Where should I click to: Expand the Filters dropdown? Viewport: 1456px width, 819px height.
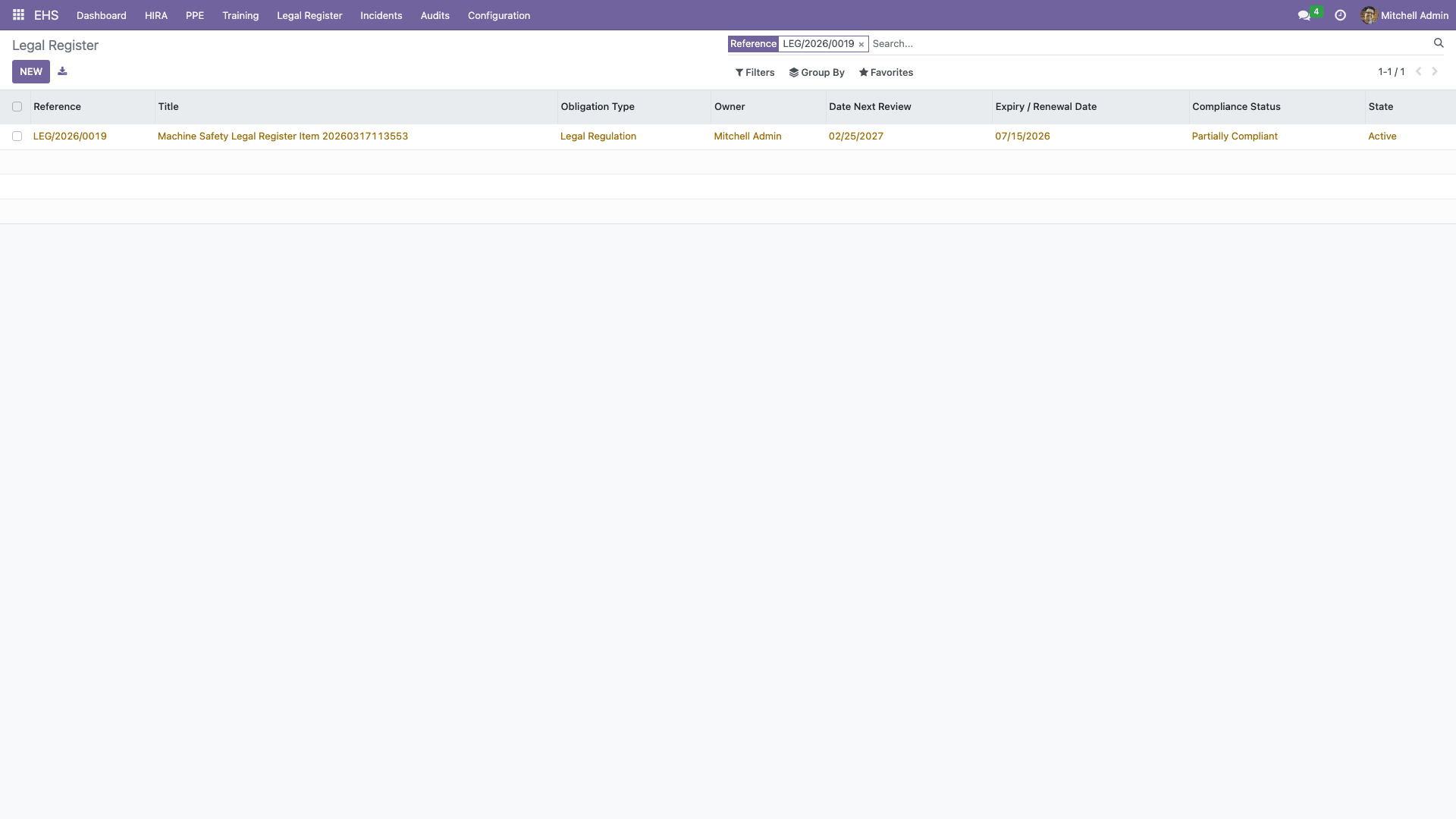tap(755, 73)
